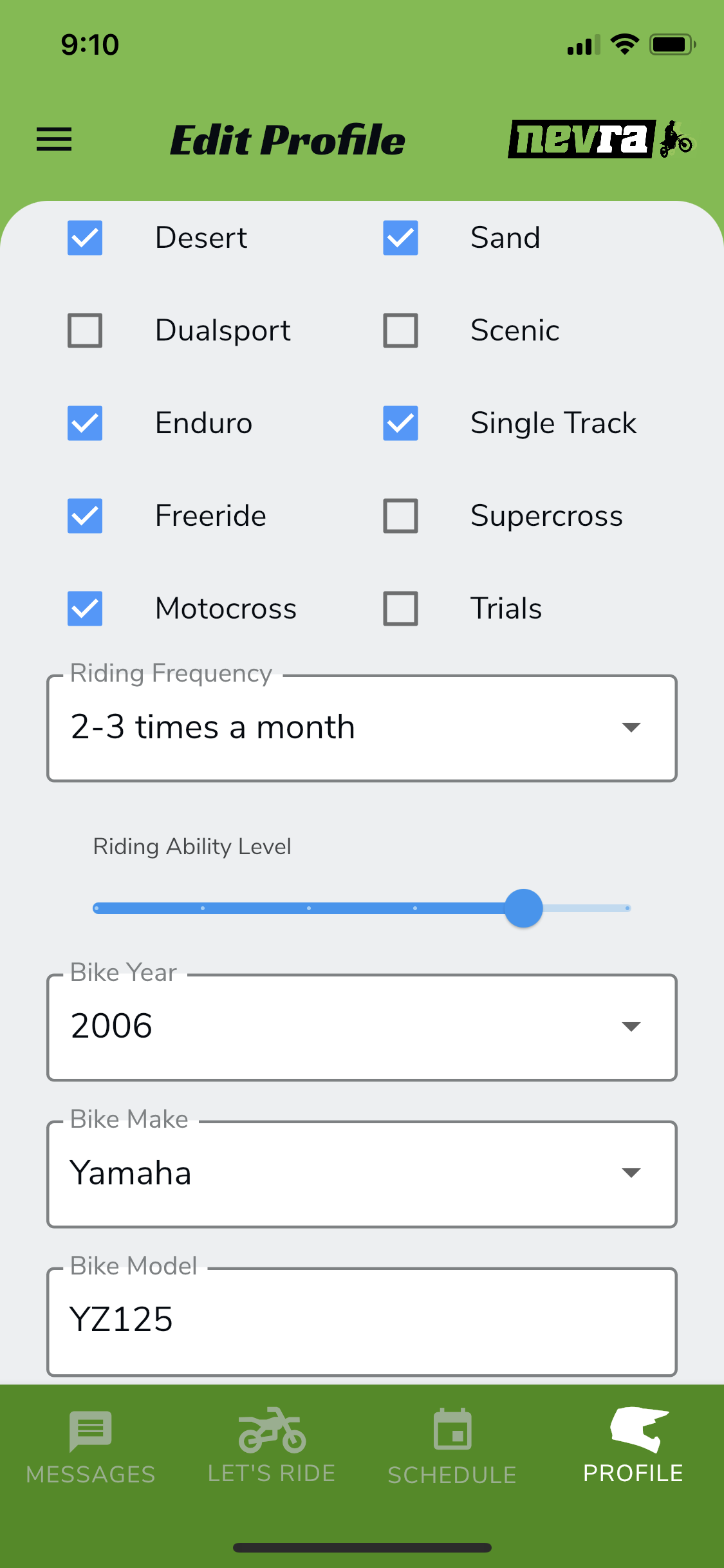The image size is (724, 1568).
Task: Open the Bike Make dropdown arrow
Action: [631, 1173]
